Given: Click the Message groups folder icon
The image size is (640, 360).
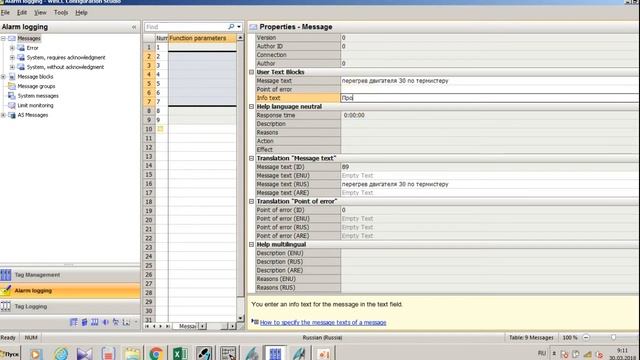Looking at the screenshot, I should [12, 86].
